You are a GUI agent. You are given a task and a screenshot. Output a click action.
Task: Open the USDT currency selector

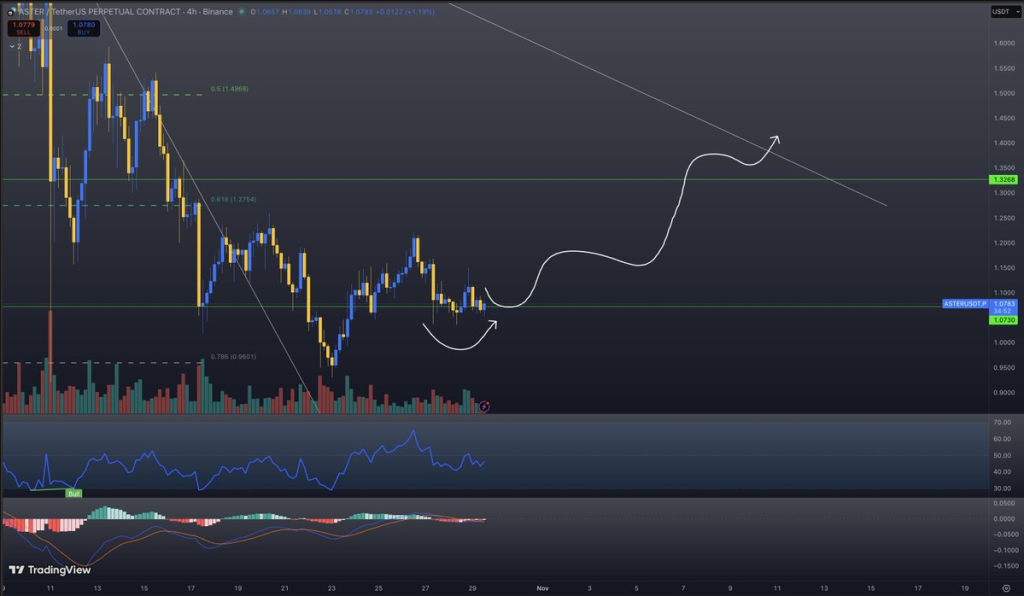(x=1000, y=12)
